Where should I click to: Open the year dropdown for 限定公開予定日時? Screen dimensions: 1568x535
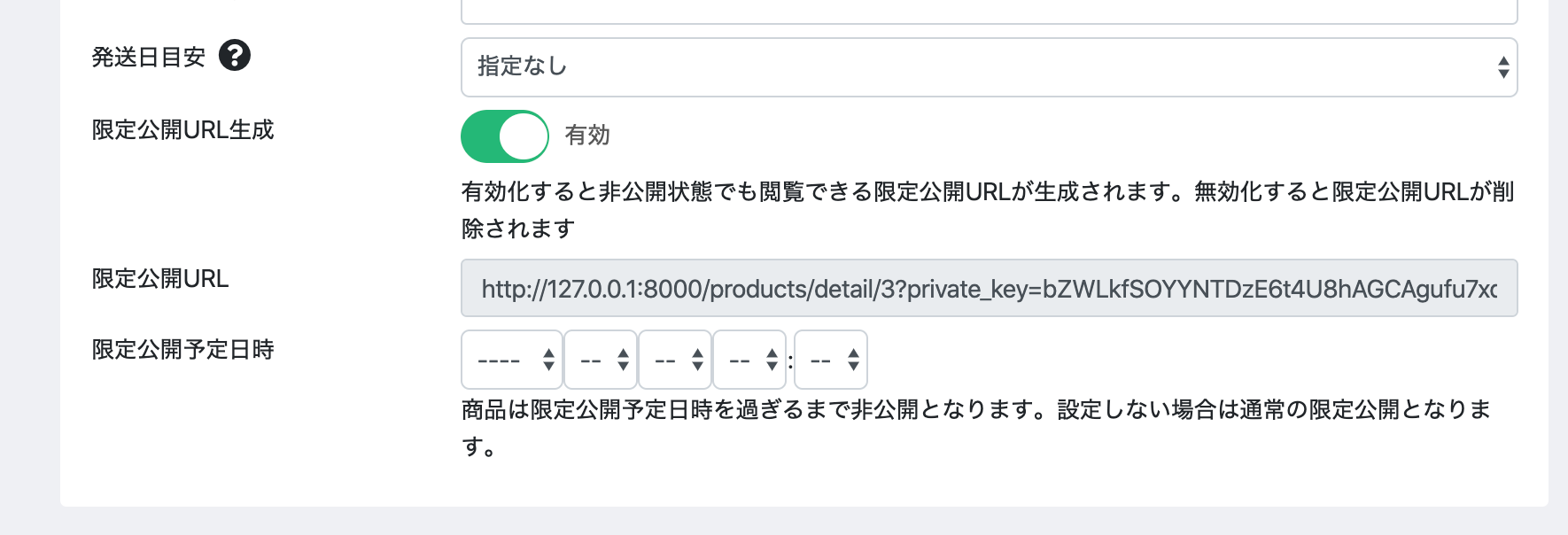click(511, 360)
